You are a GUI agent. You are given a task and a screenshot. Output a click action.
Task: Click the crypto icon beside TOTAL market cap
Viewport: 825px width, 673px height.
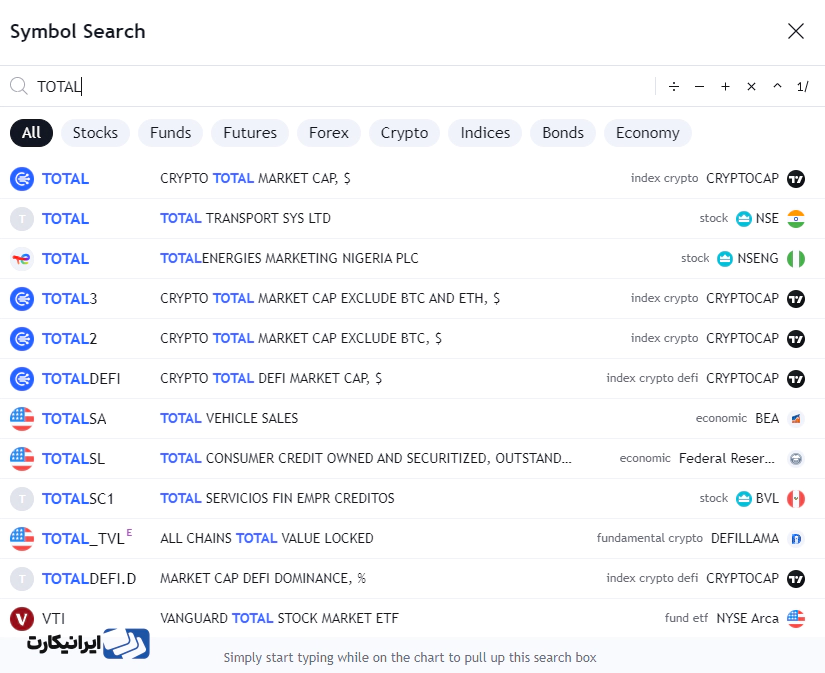point(22,179)
